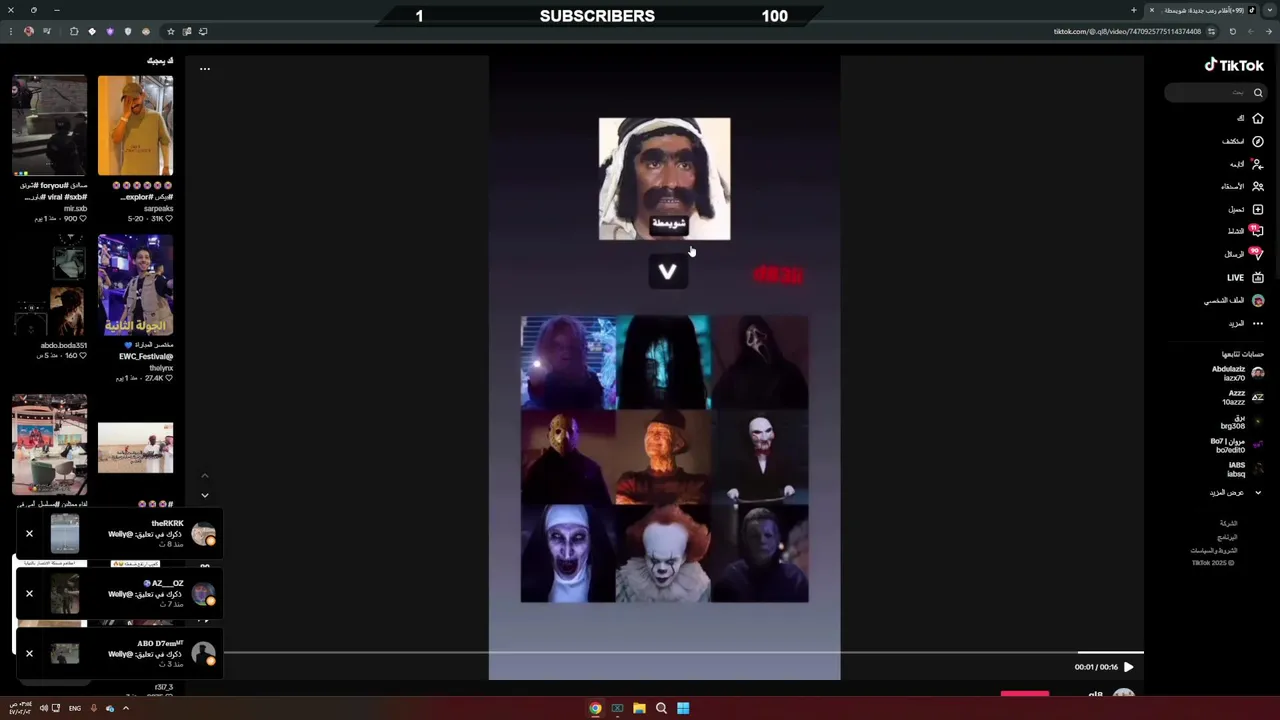Play the video using the play button

1128,667
